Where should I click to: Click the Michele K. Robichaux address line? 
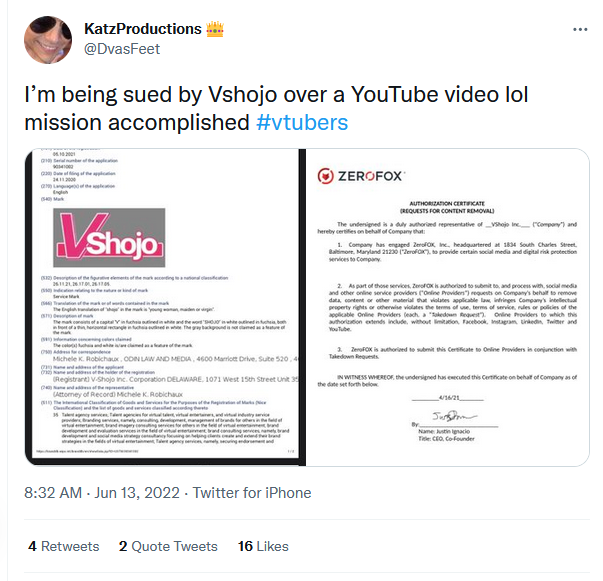click(176, 359)
